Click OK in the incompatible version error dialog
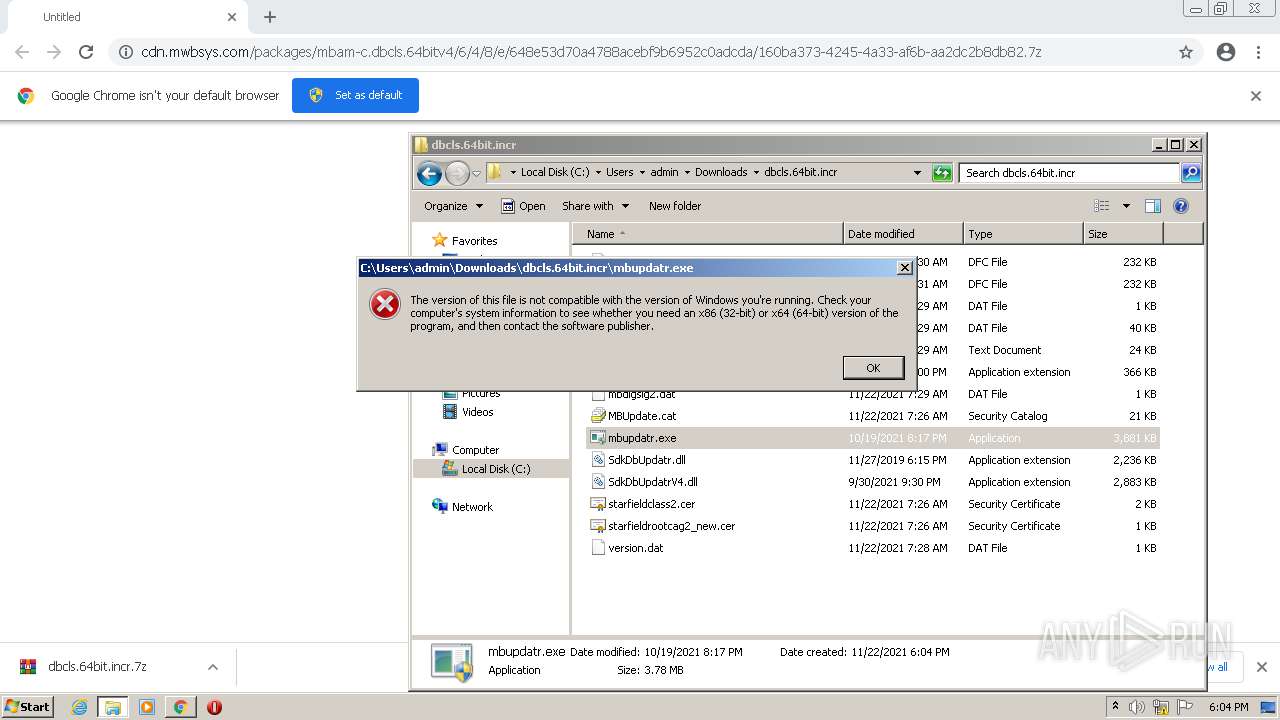Screen dimensions: 1280x720 (873, 368)
